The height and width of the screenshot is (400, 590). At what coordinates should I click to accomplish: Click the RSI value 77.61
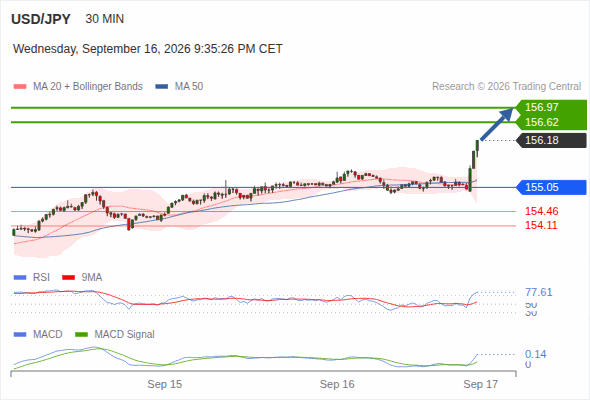(539, 292)
